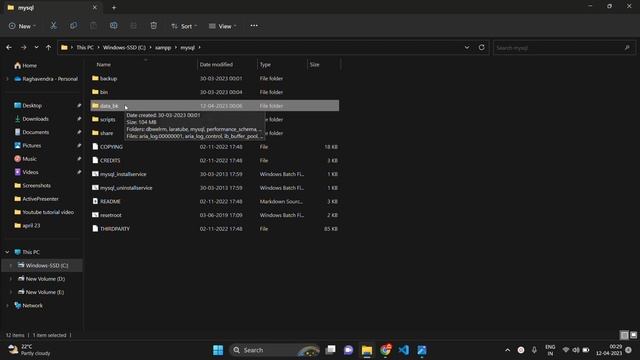Open the weather widget showing 22°C

(29, 350)
